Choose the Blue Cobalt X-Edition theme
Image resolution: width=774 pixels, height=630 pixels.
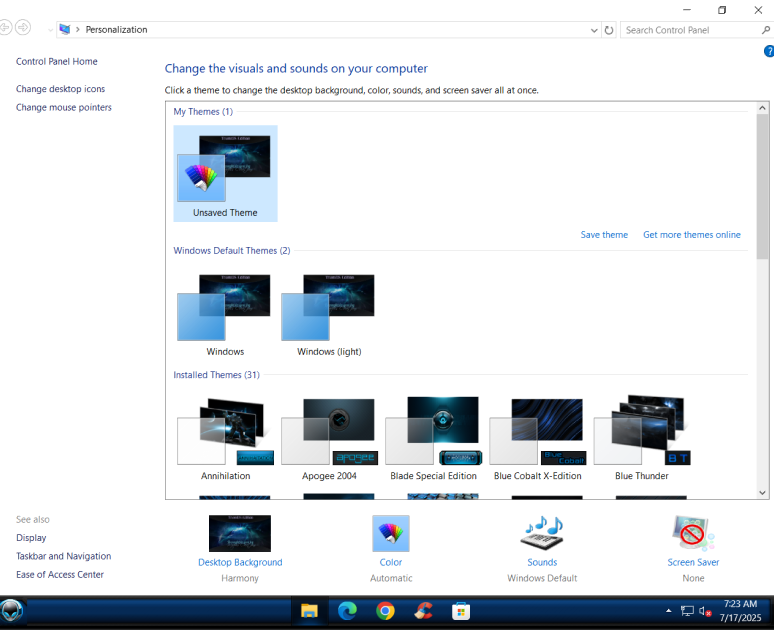(538, 438)
